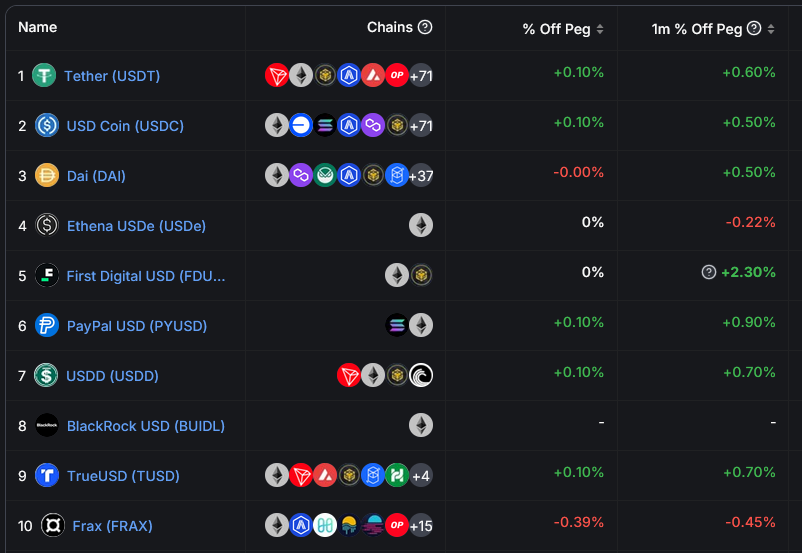
Task: Open the USD Coin (USDC) link
Action: click(125, 126)
